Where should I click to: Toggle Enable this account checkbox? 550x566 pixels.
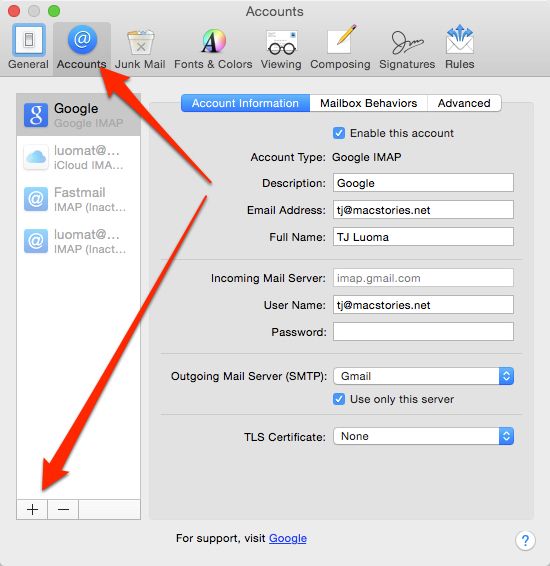click(x=339, y=133)
